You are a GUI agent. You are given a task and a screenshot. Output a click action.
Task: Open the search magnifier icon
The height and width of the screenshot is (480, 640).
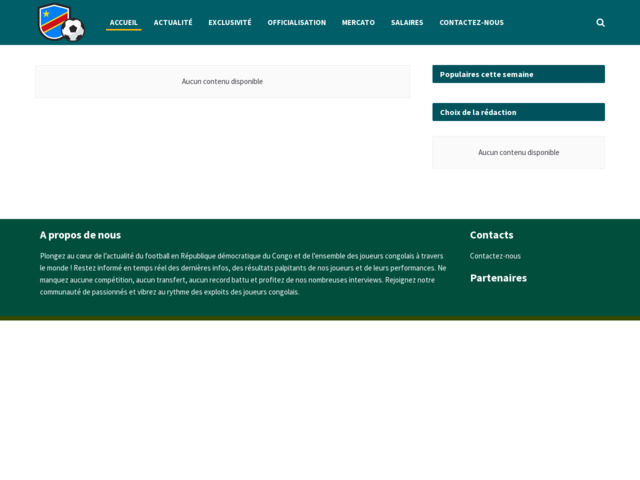(600, 22)
